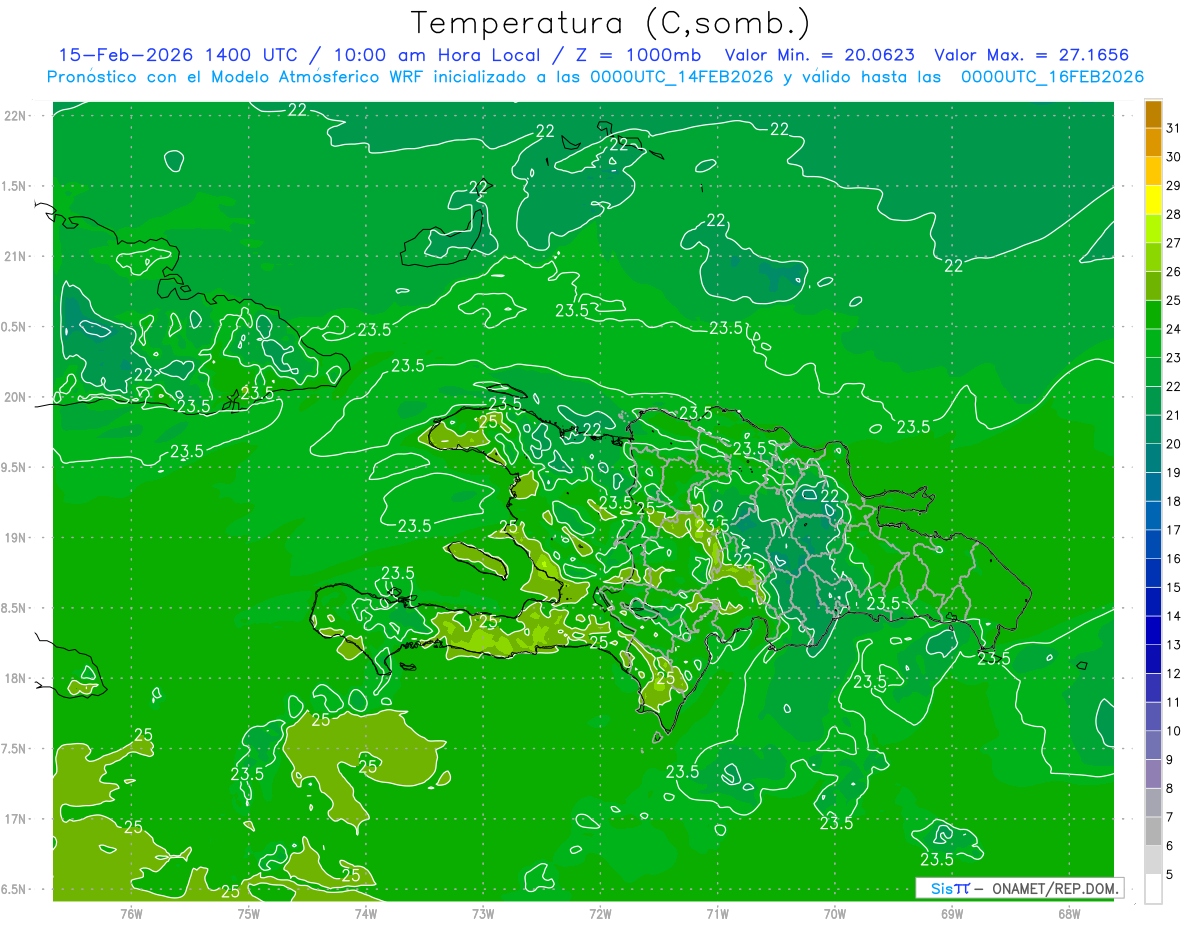Click the 73W longitude axis label
This screenshot has width=1200, height=927.
[x=483, y=914]
